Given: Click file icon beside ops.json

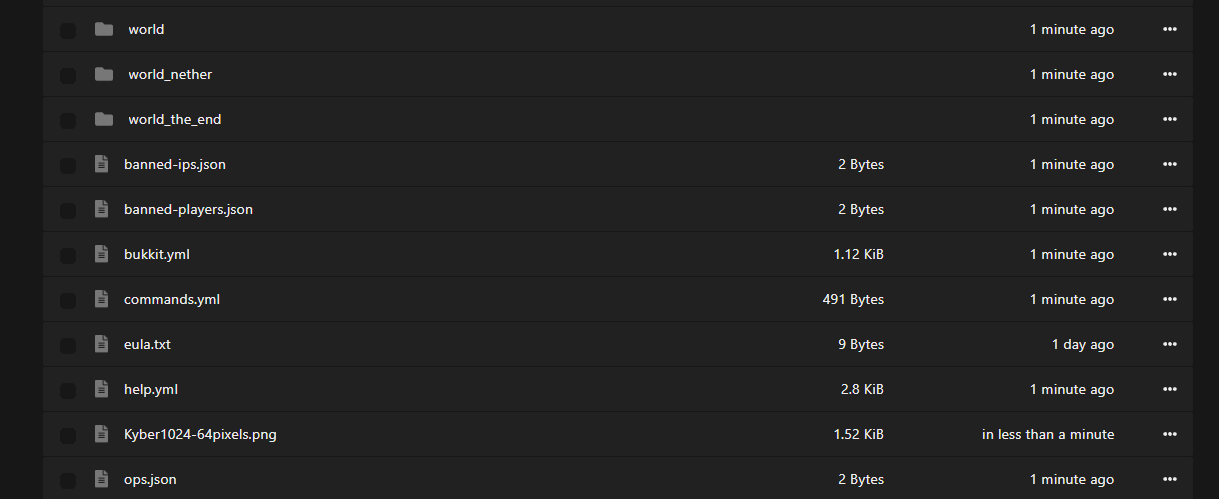Looking at the screenshot, I should click(x=101, y=479).
